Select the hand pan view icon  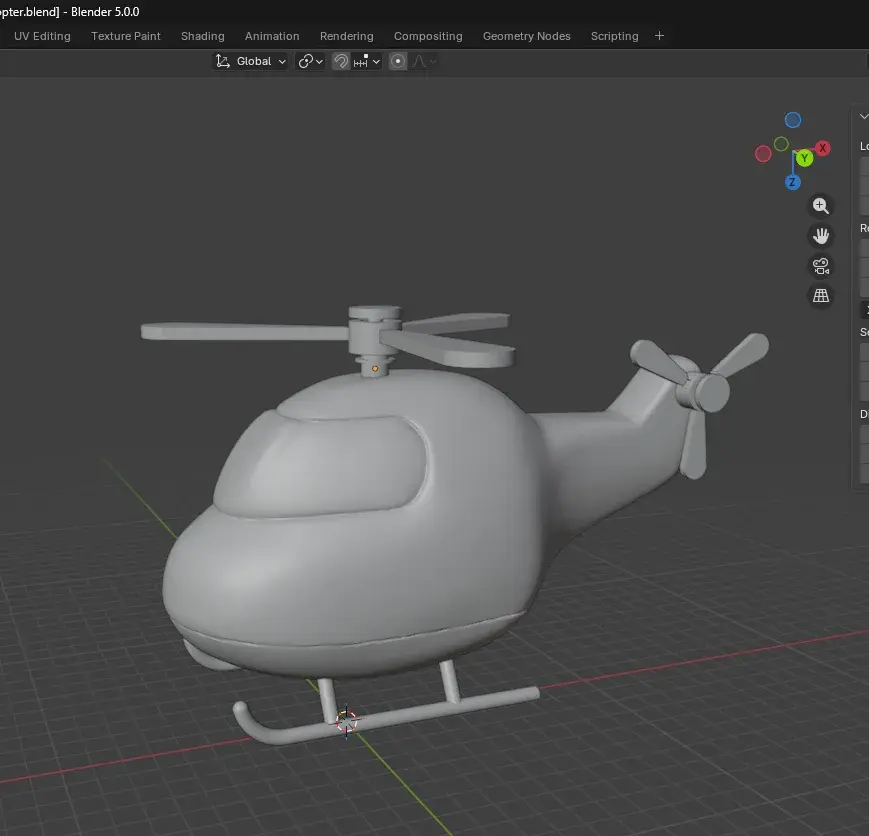pos(820,235)
